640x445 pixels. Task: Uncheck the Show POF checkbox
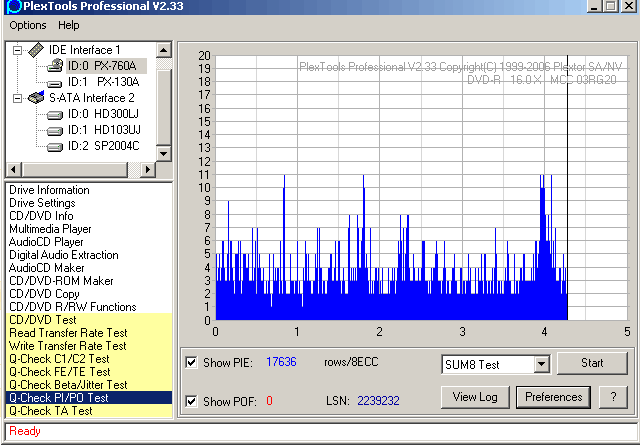tap(192, 401)
